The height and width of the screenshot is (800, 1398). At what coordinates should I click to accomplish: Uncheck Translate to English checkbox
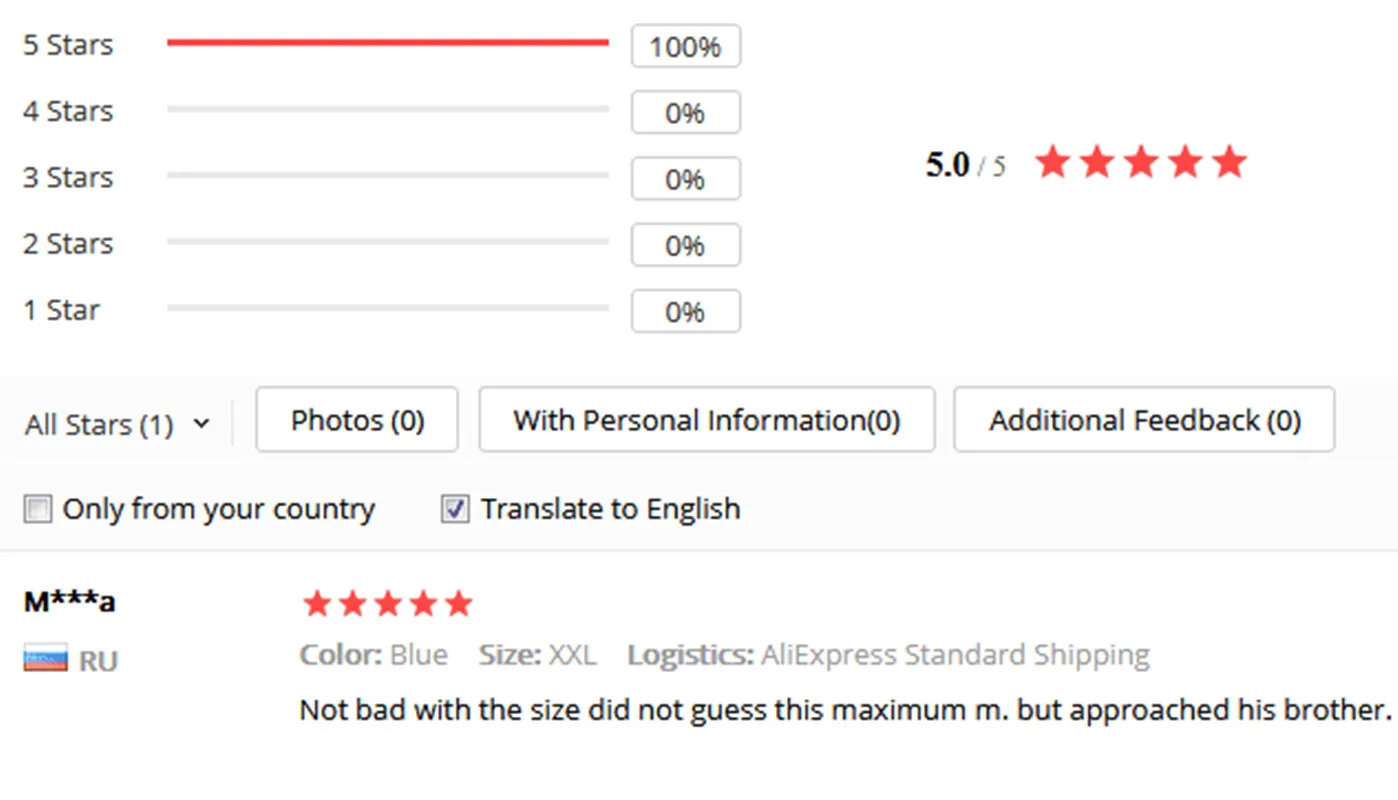(x=455, y=510)
